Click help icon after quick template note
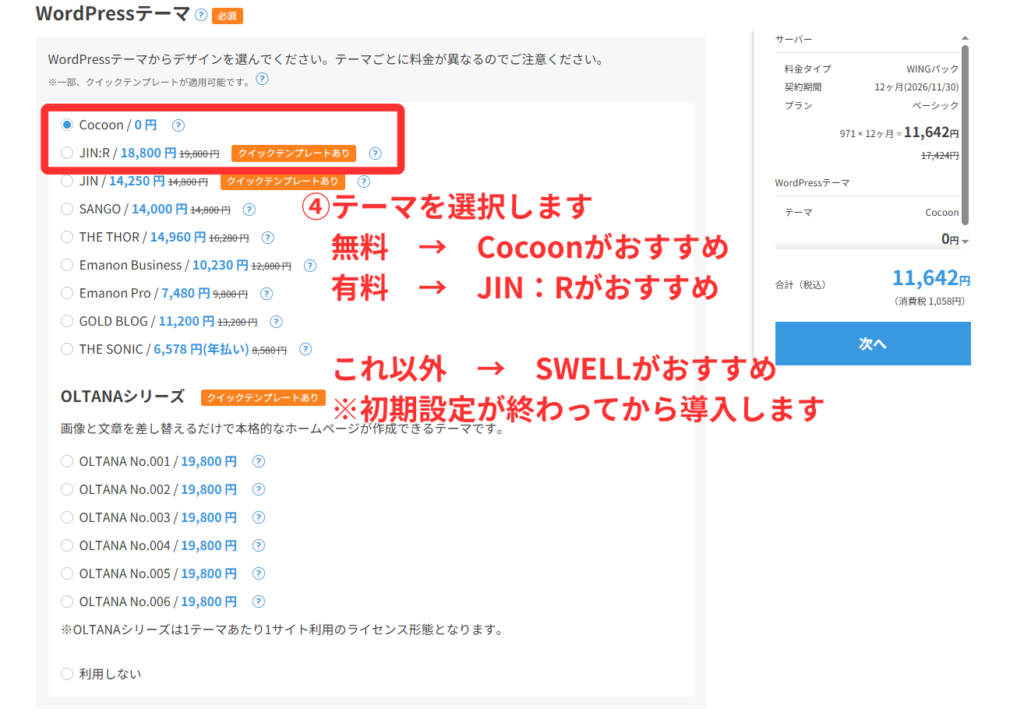The image size is (1024, 723). pos(262,79)
